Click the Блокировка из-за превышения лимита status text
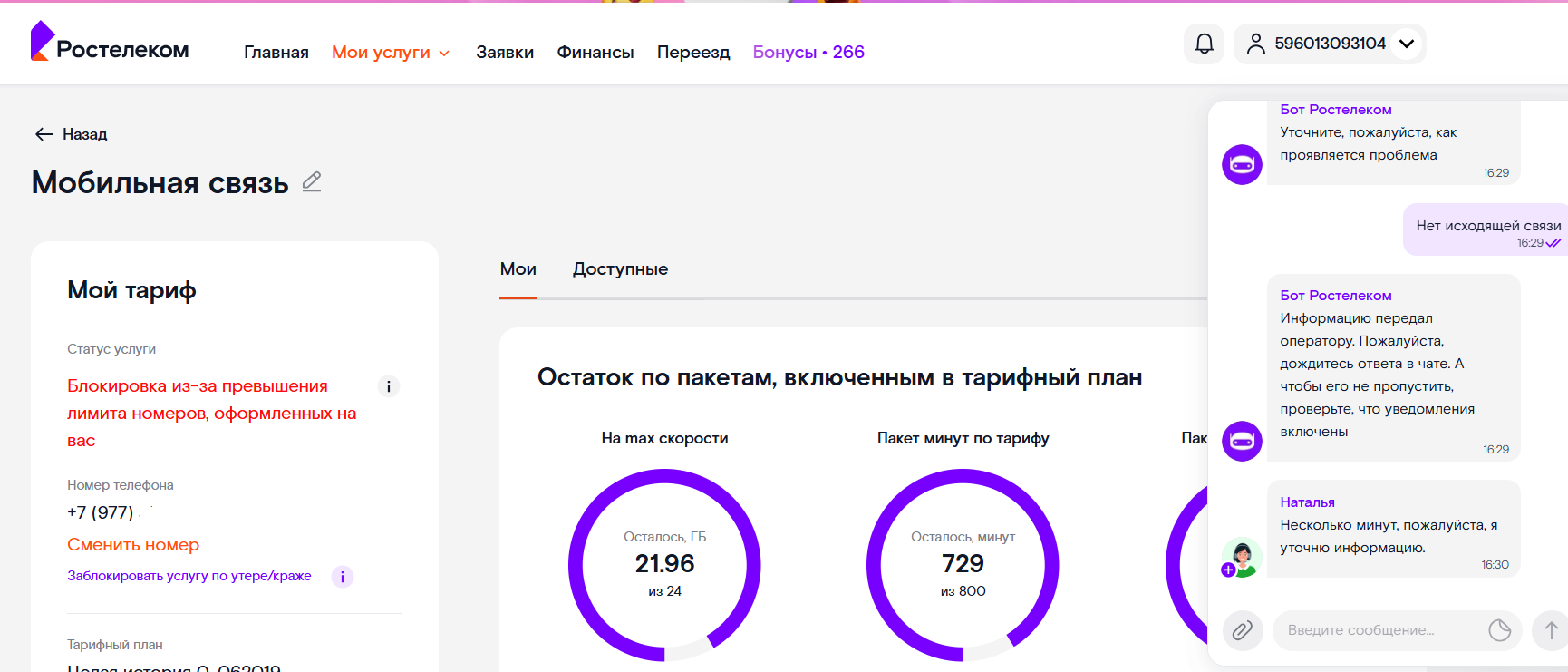 (212, 414)
